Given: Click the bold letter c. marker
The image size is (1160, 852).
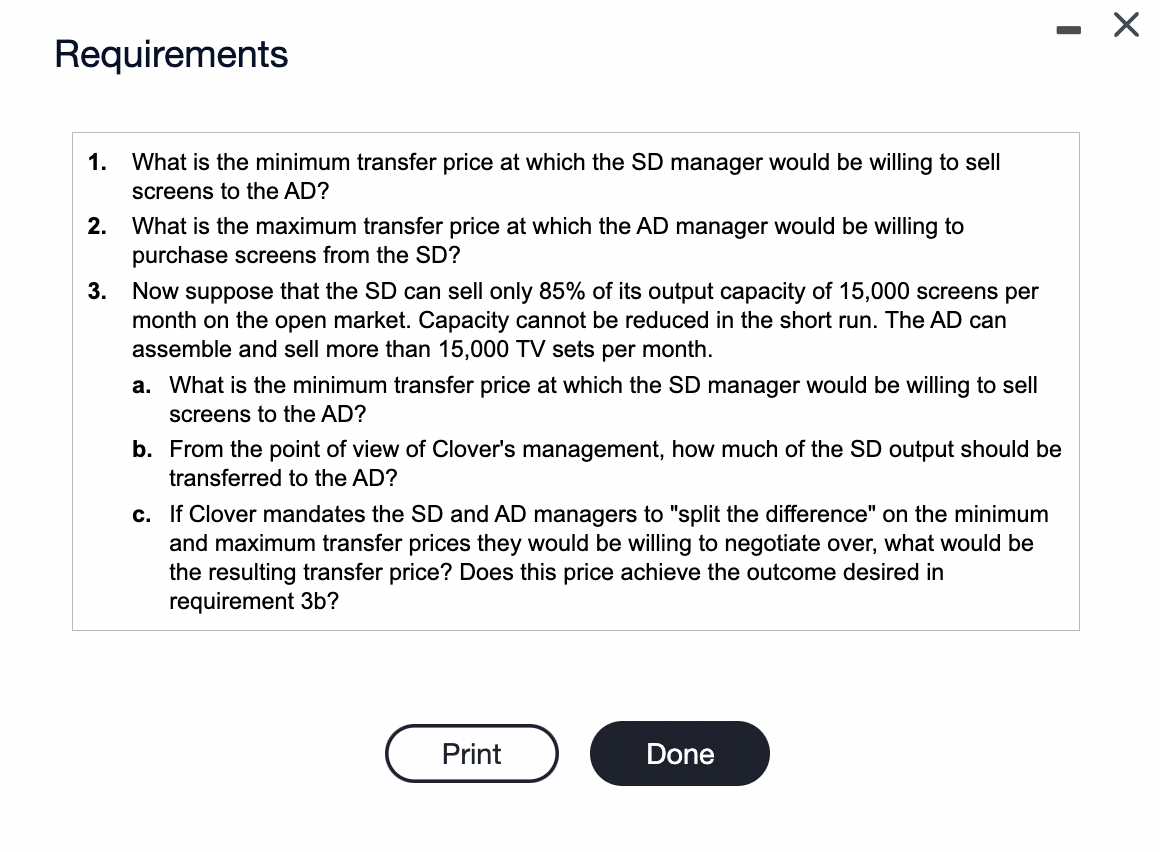Looking at the screenshot, I should [142, 515].
